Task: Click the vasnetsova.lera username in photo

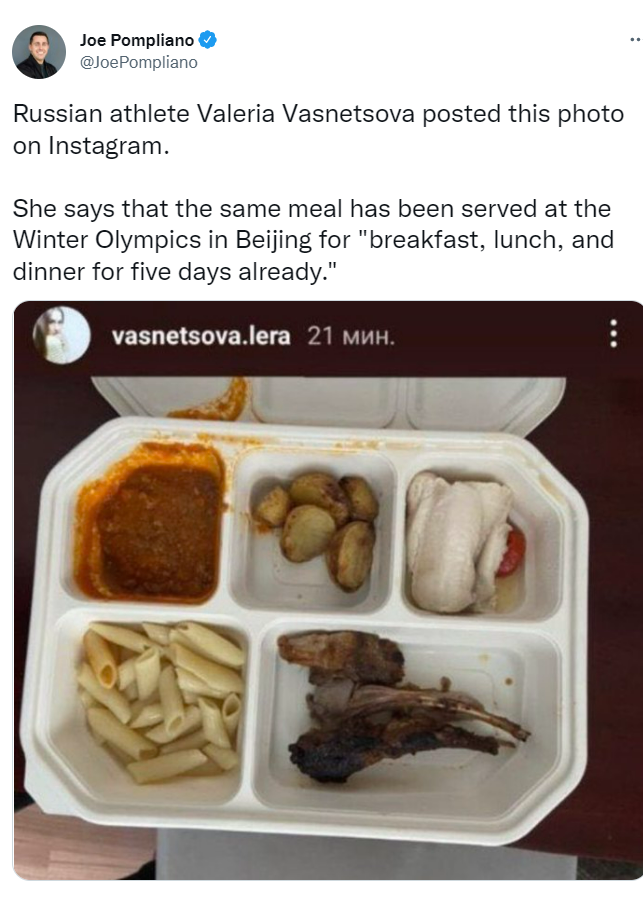Action: coord(201,336)
